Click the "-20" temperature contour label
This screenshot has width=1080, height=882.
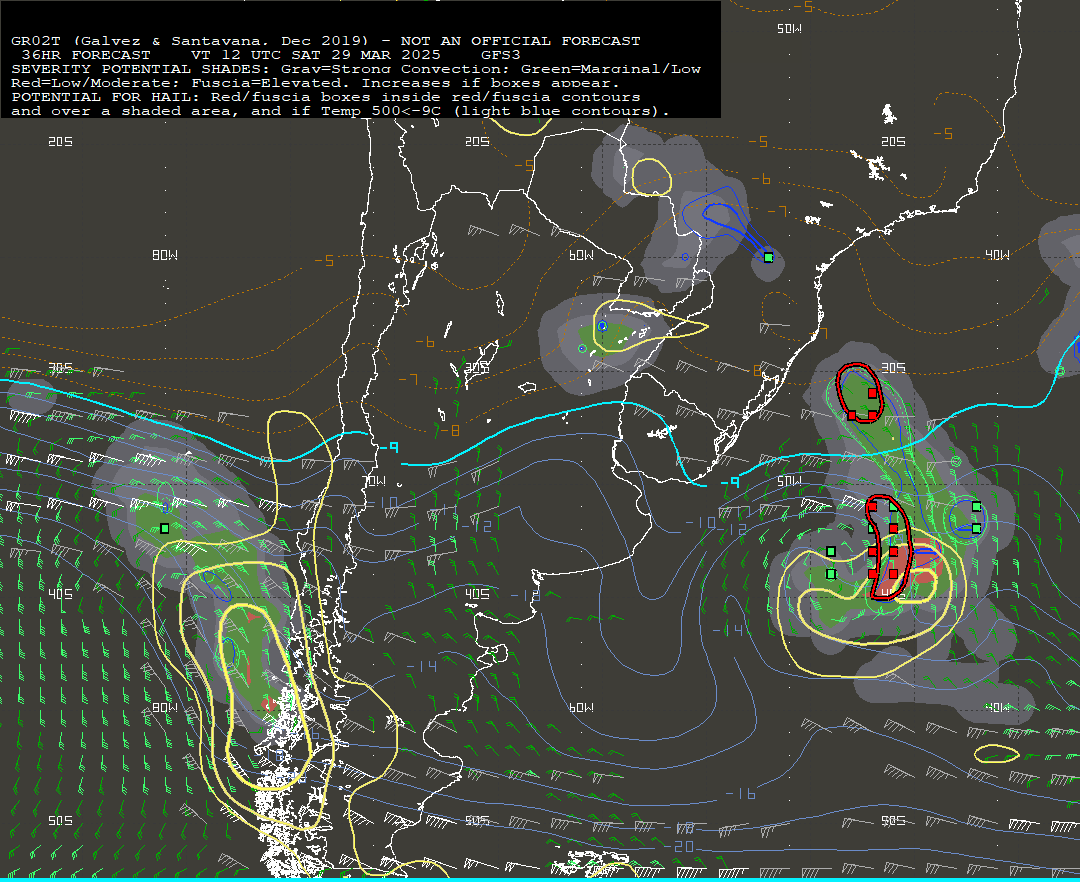pos(679,846)
